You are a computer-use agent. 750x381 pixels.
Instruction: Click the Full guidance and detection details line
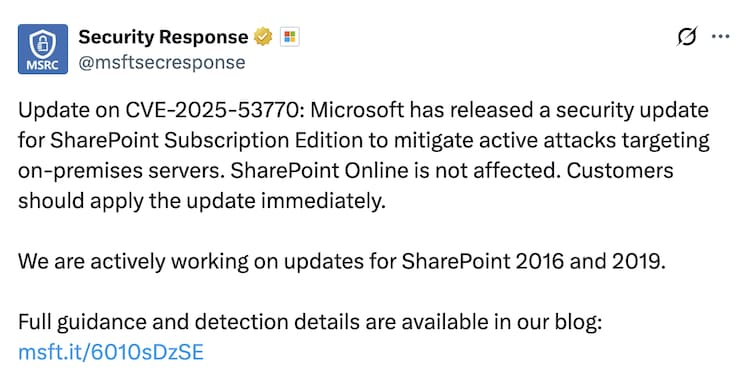(x=309, y=322)
